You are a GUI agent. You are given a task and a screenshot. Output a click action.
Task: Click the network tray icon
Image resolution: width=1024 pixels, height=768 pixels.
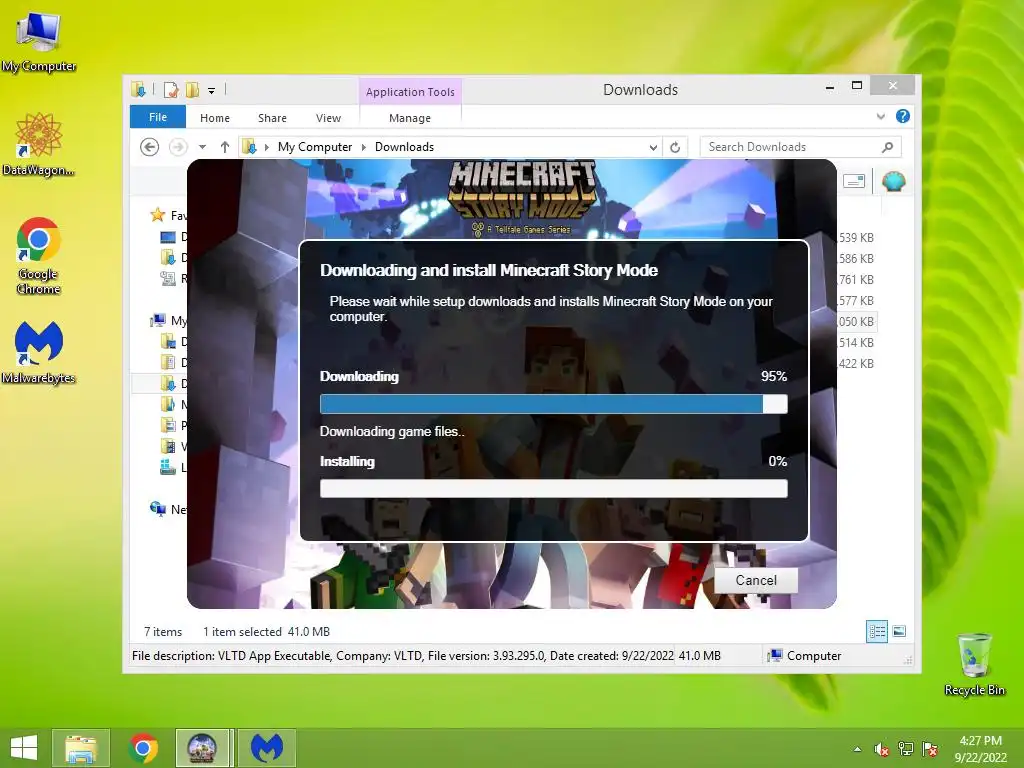[905, 749]
